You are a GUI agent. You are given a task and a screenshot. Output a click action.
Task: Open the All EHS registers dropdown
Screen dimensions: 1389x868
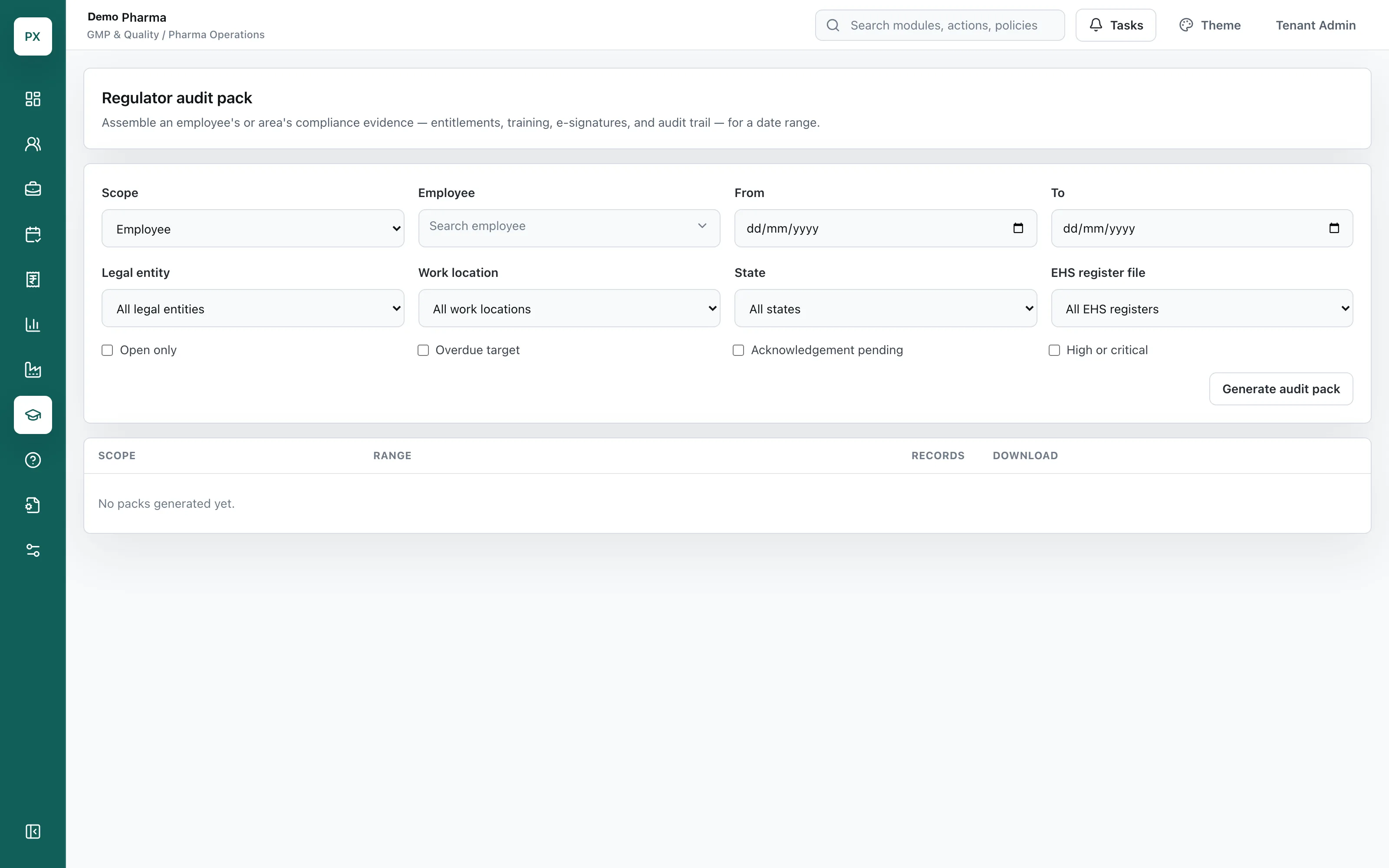pos(1201,308)
